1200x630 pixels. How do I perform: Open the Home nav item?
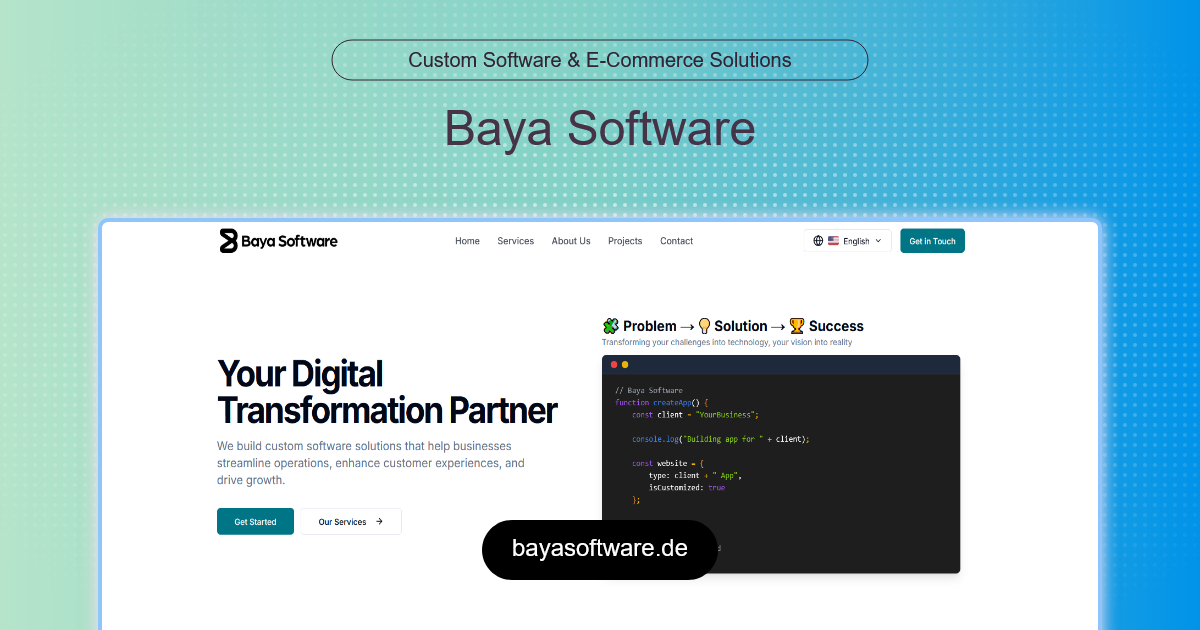coord(467,241)
